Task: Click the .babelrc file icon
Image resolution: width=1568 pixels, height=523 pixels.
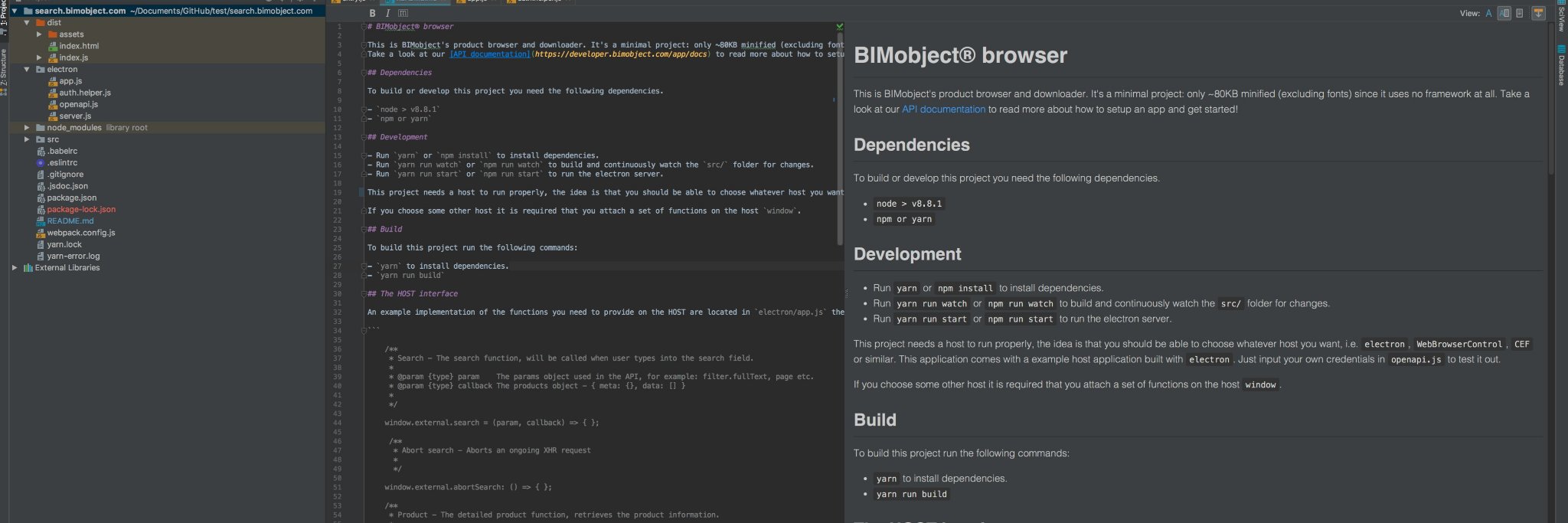Action: pyautogui.click(x=41, y=152)
